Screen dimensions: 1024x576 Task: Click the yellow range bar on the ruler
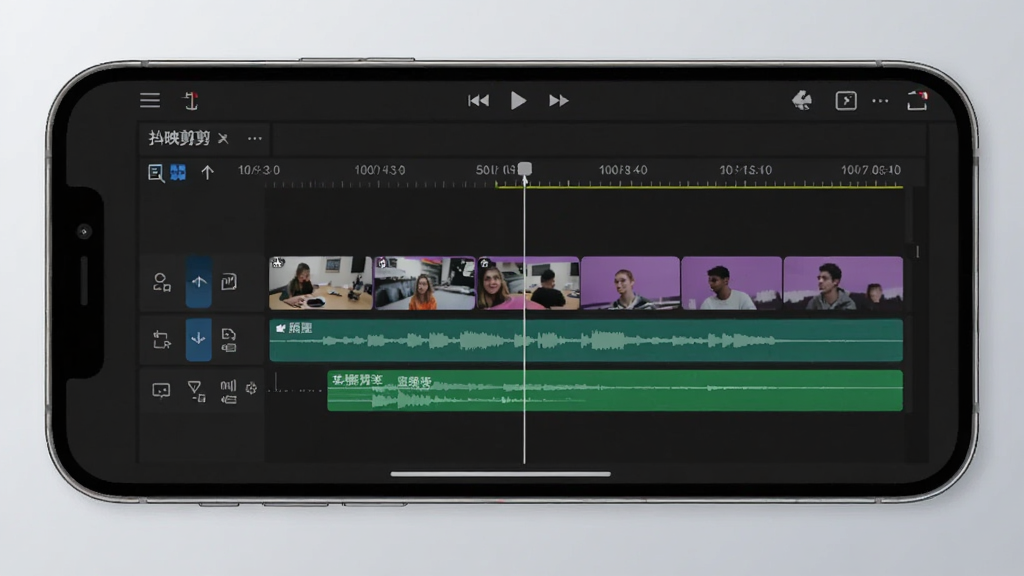pyautogui.click(x=699, y=187)
